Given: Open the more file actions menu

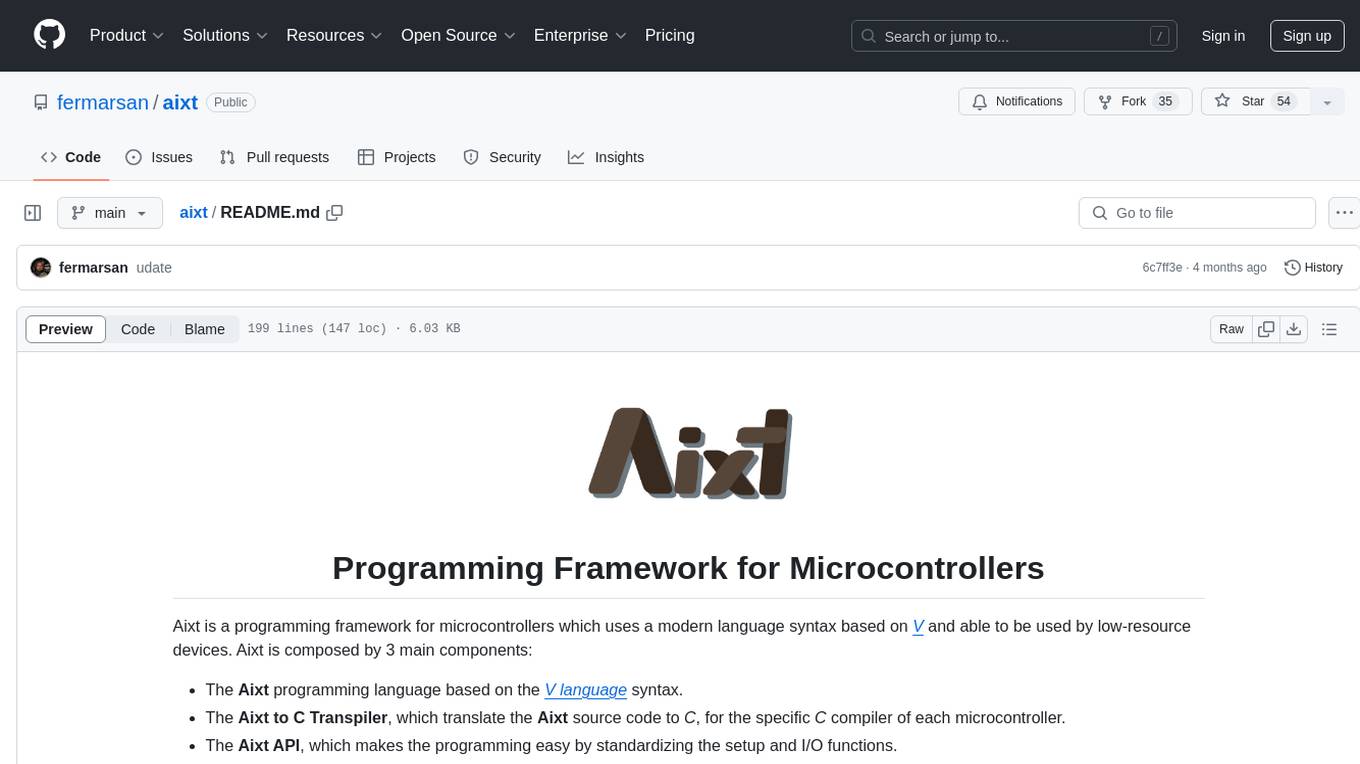Looking at the screenshot, I should pos(1344,213).
